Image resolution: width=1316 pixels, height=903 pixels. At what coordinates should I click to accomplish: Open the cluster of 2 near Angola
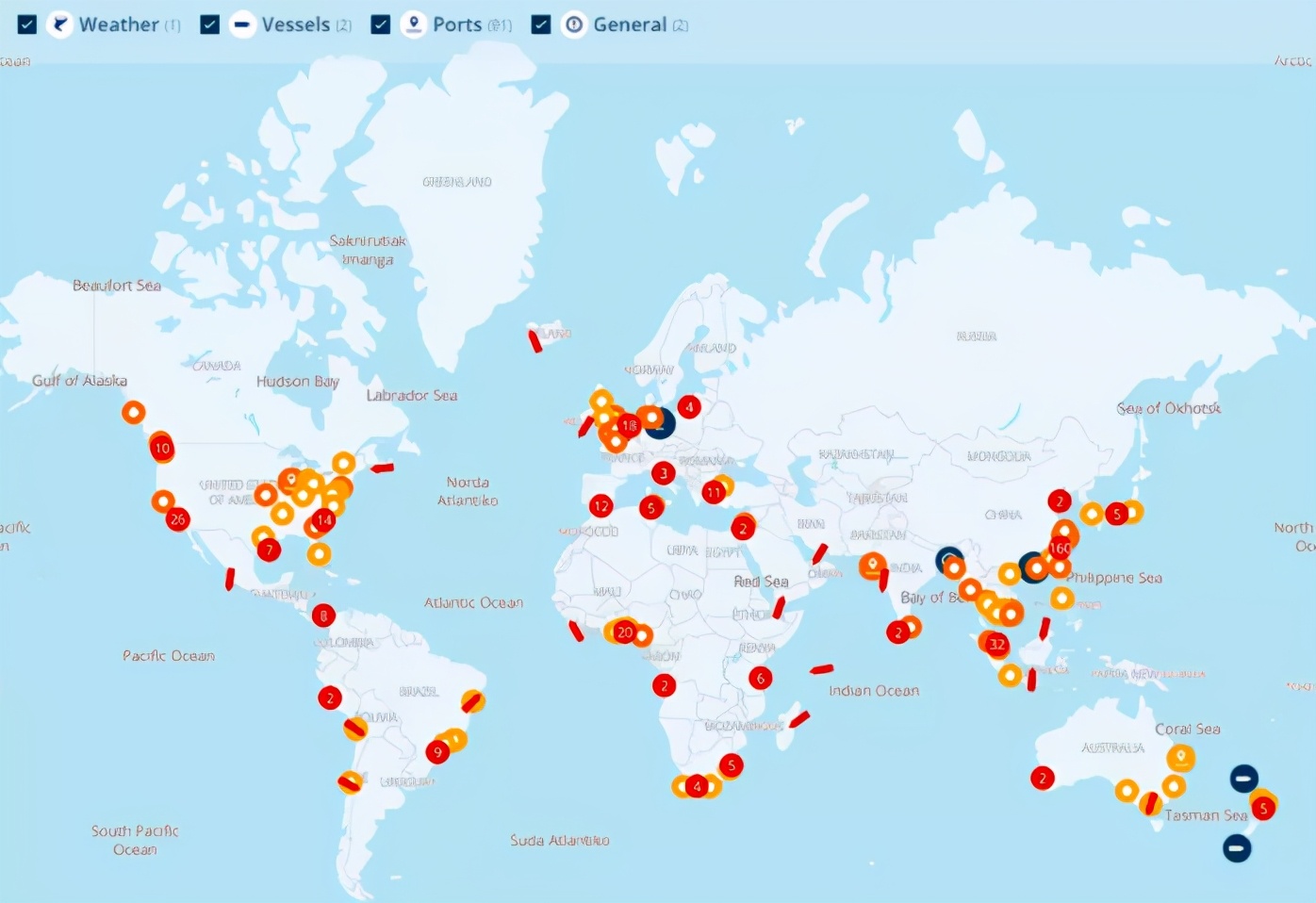[665, 686]
